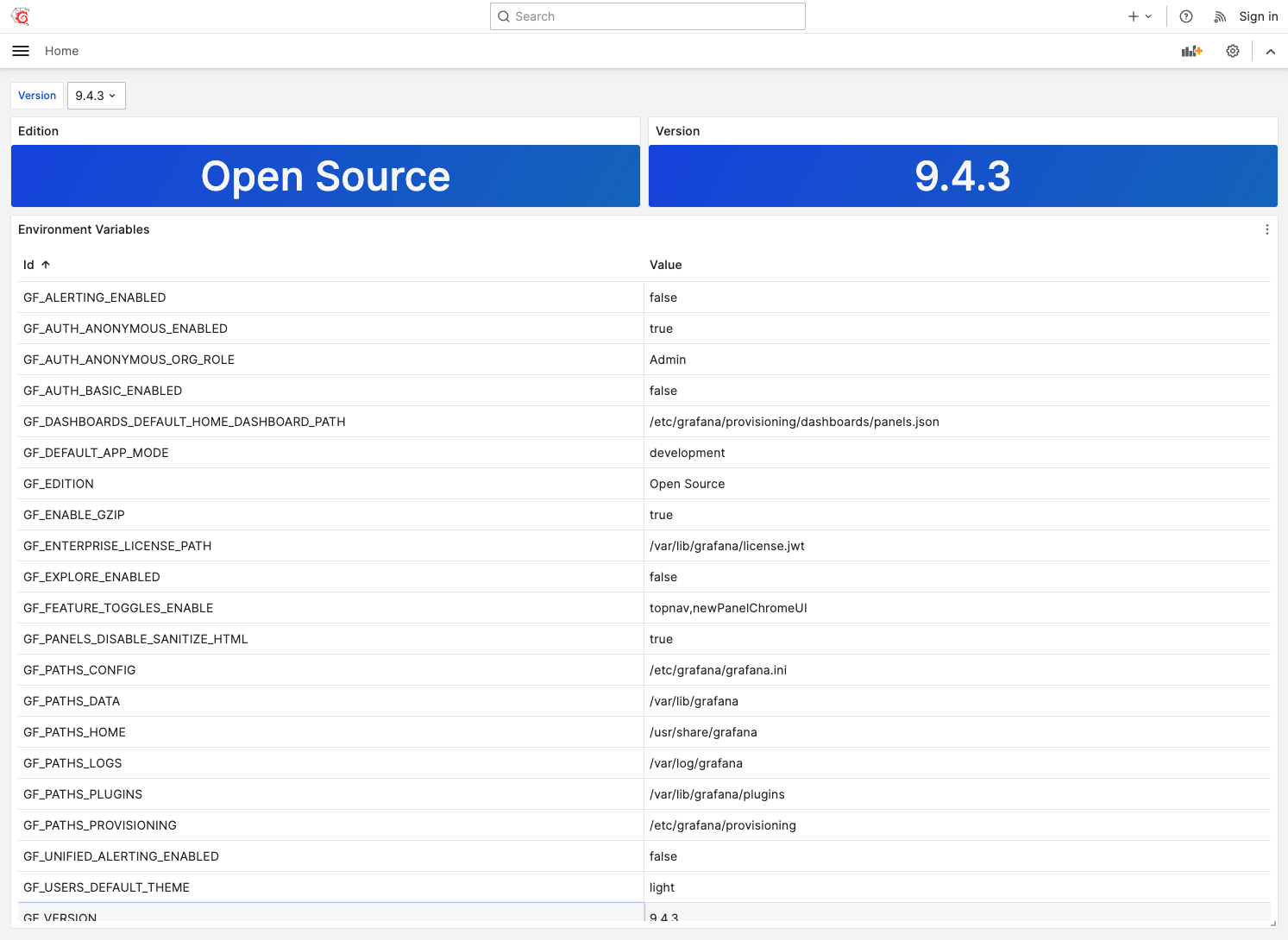The height and width of the screenshot is (940, 1288).
Task: Select the GF_AUTH_BASIC_ENABLED cell
Action: (331, 391)
